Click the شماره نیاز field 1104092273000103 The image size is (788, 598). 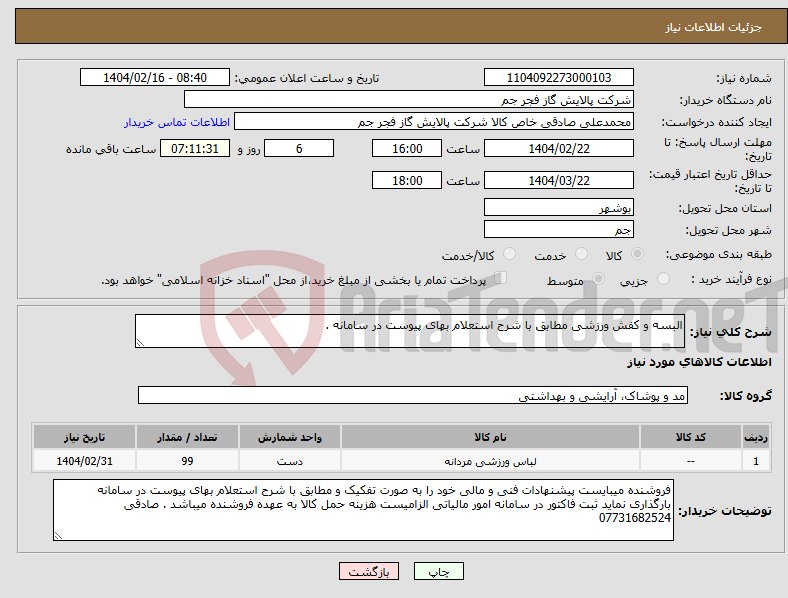point(558,78)
